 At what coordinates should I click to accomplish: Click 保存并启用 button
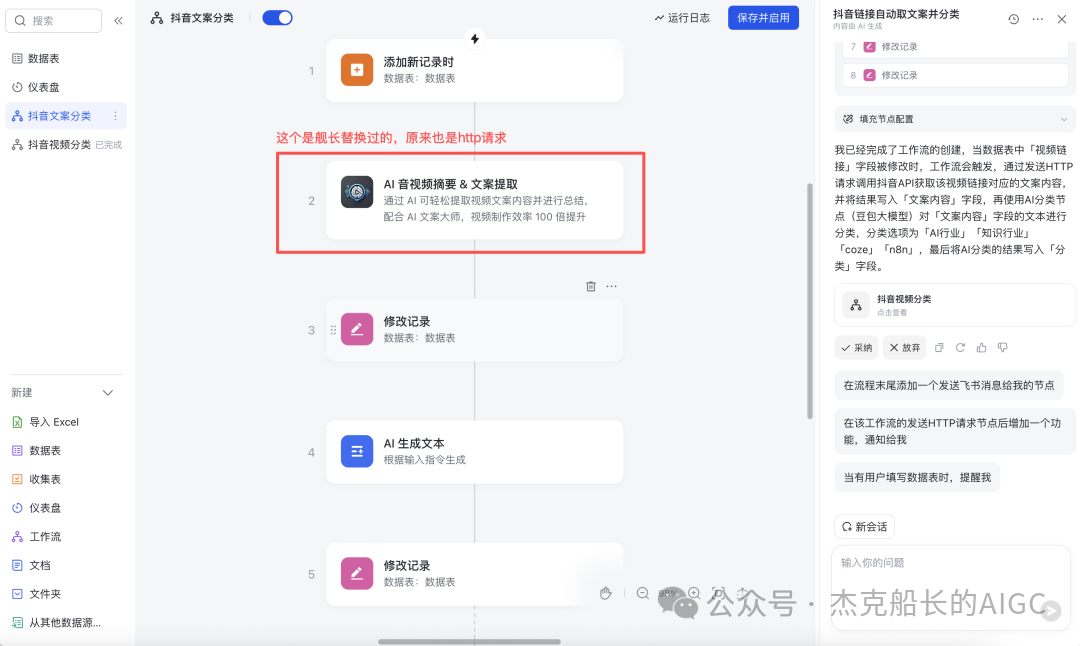pos(763,18)
